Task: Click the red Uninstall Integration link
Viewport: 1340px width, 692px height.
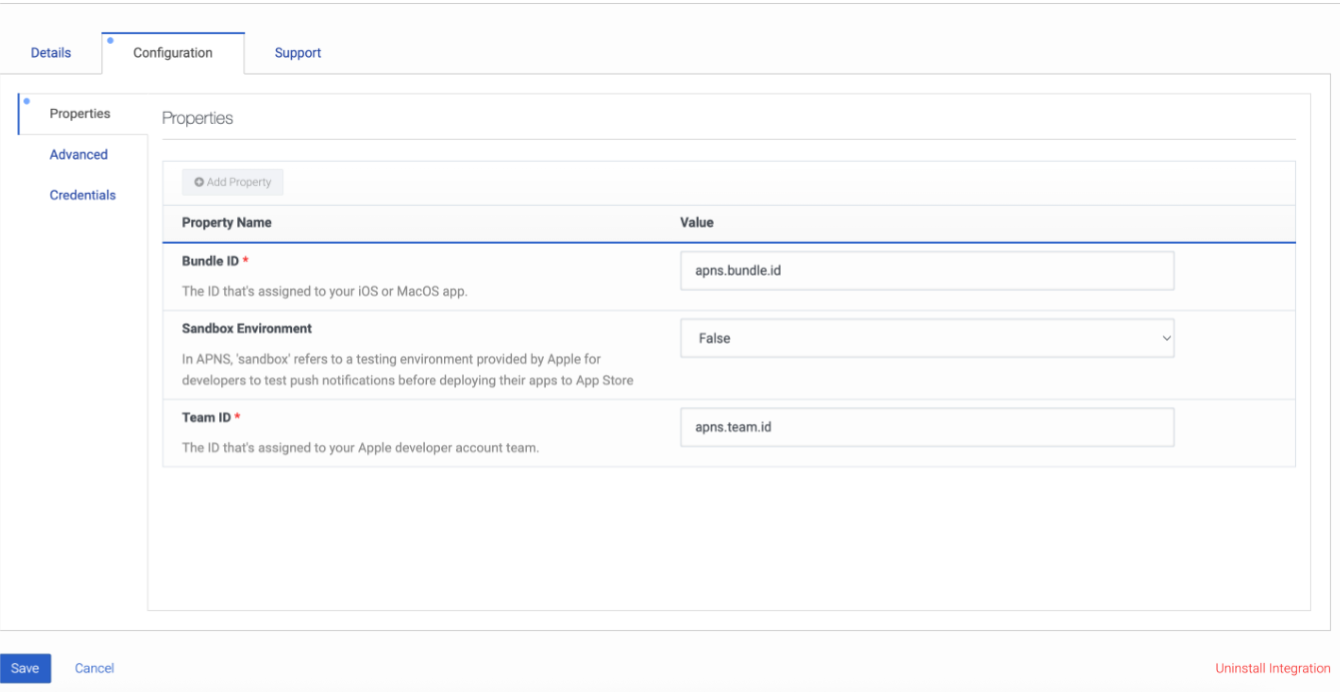Action: [1272, 668]
